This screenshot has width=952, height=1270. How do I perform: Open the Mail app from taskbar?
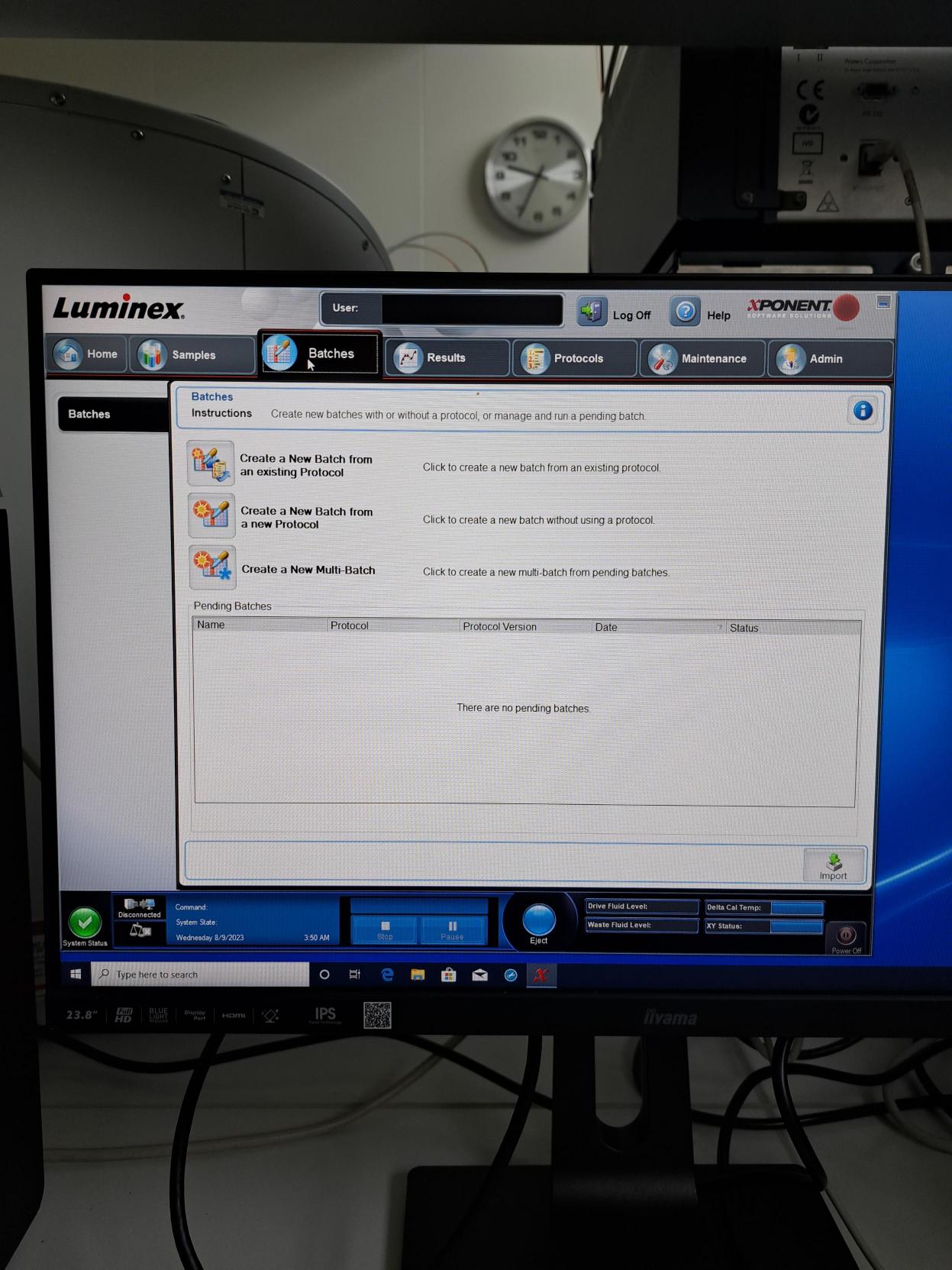(x=479, y=974)
